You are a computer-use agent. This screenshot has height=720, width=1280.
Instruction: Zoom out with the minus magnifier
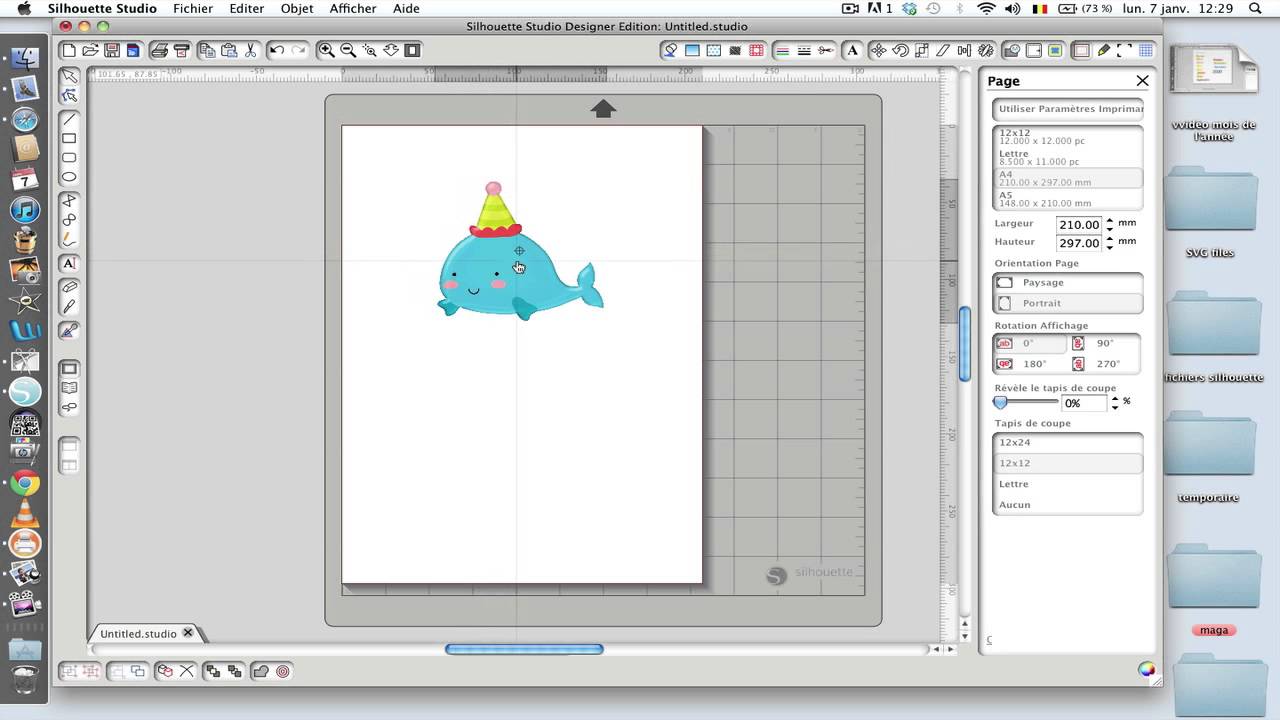pyautogui.click(x=348, y=50)
